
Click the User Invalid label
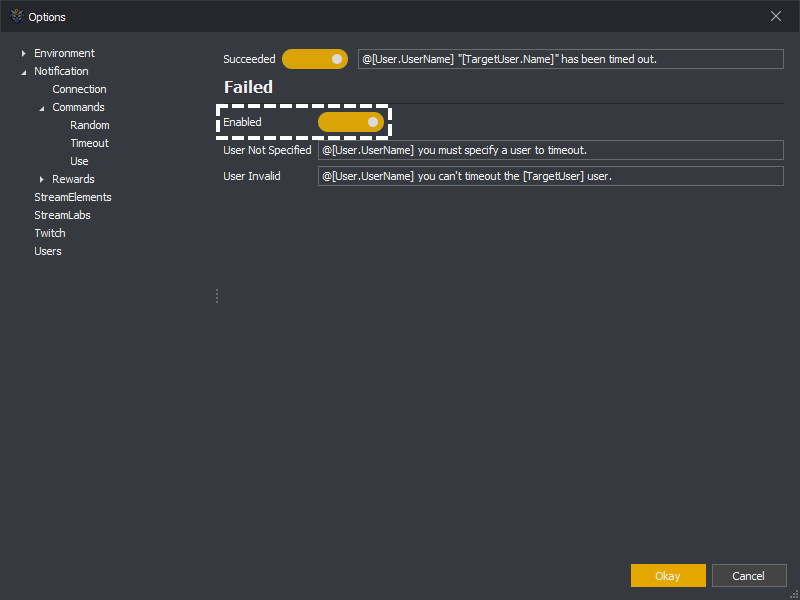click(252, 176)
